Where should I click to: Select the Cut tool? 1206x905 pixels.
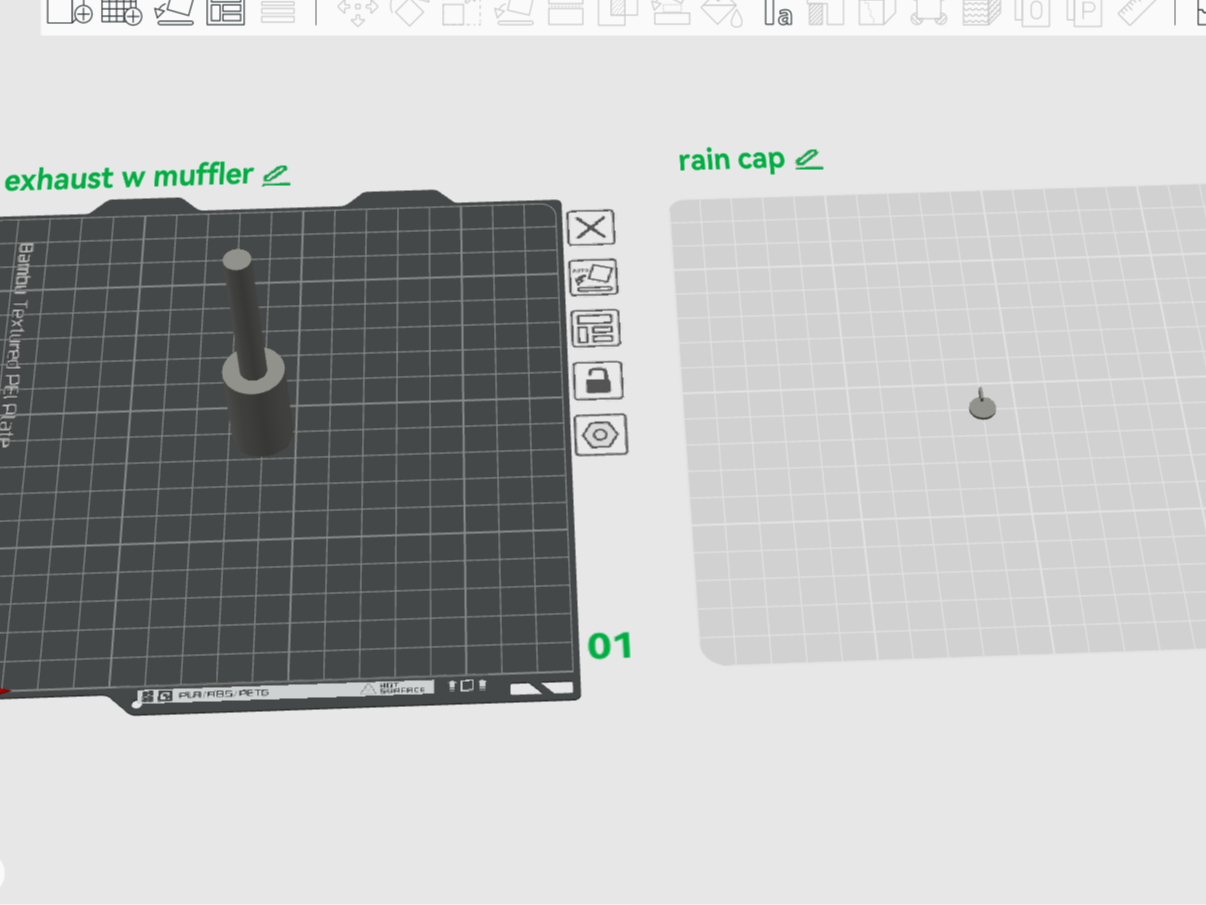pyautogui.click(x=566, y=11)
